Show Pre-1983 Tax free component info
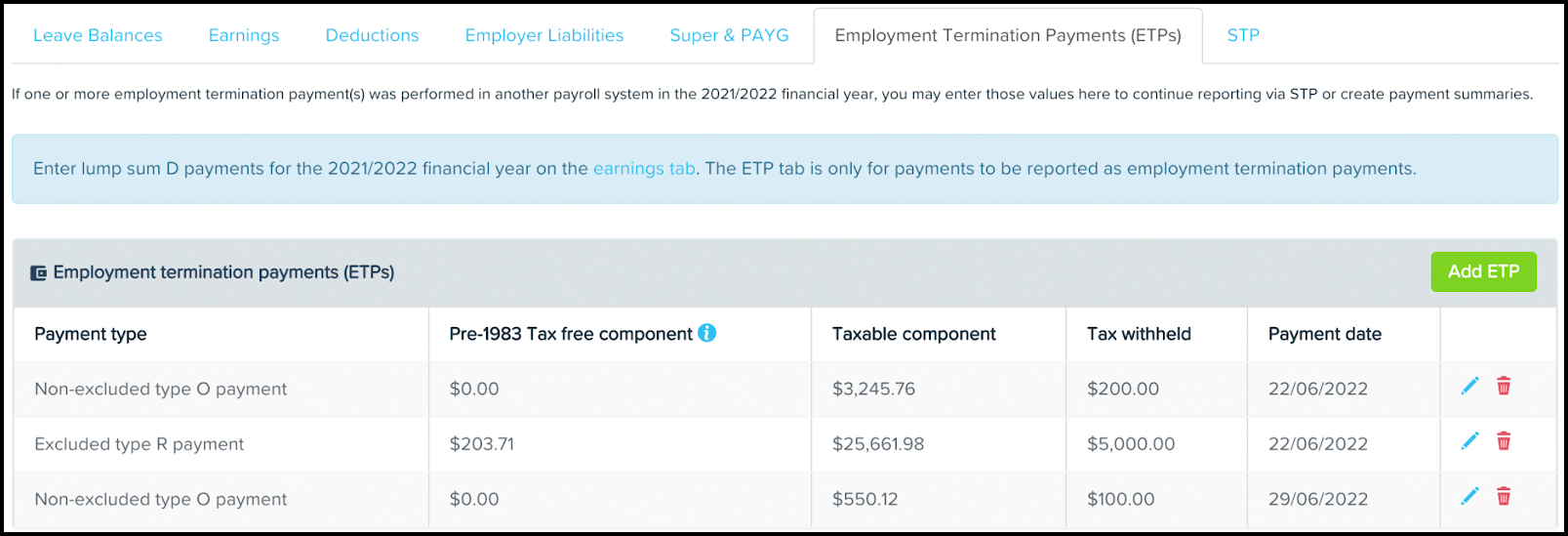Viewport: 1568px width, 536px height. [x=707, y=333]
